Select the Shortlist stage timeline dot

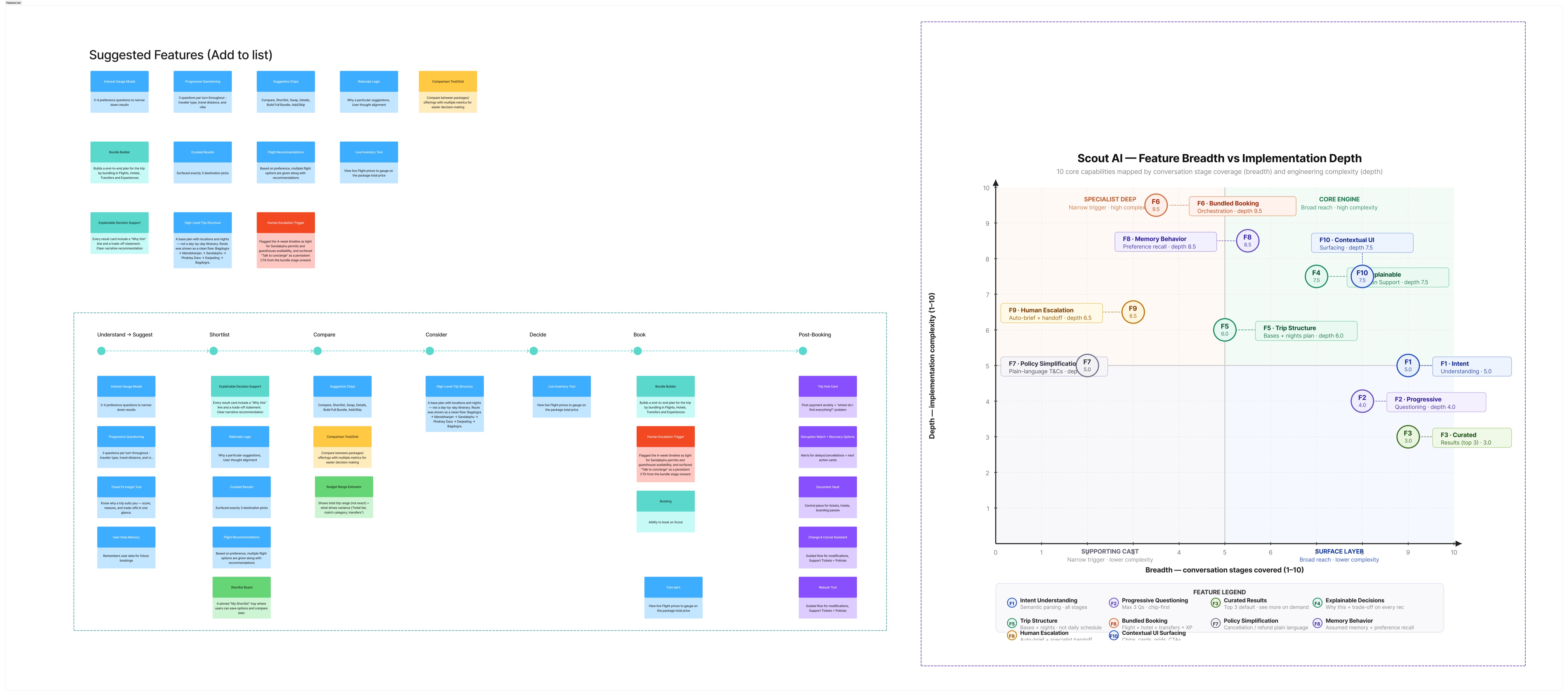click(x=214, y=351)
